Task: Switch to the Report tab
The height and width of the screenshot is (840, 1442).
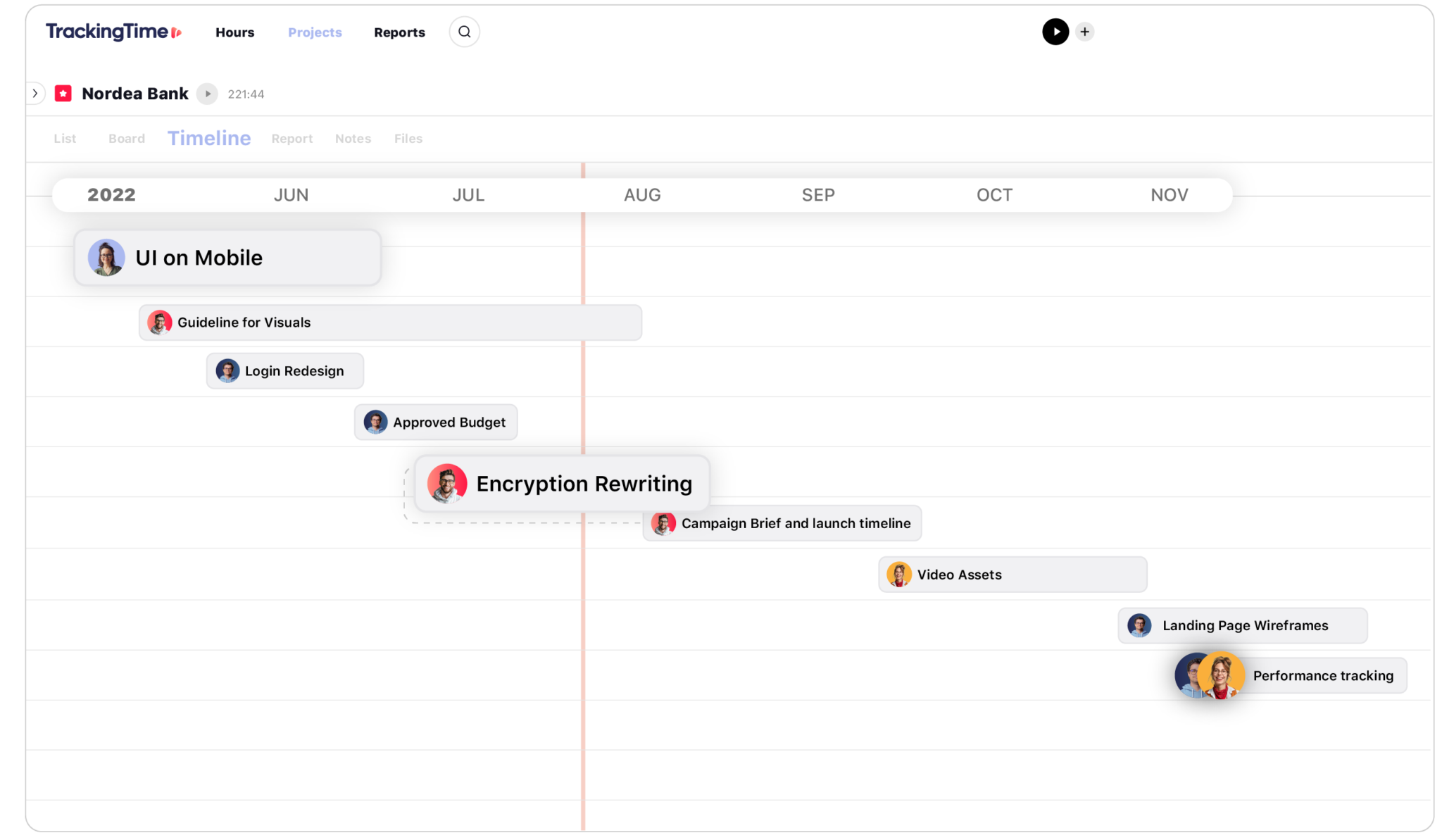Action: coord(292,139)
